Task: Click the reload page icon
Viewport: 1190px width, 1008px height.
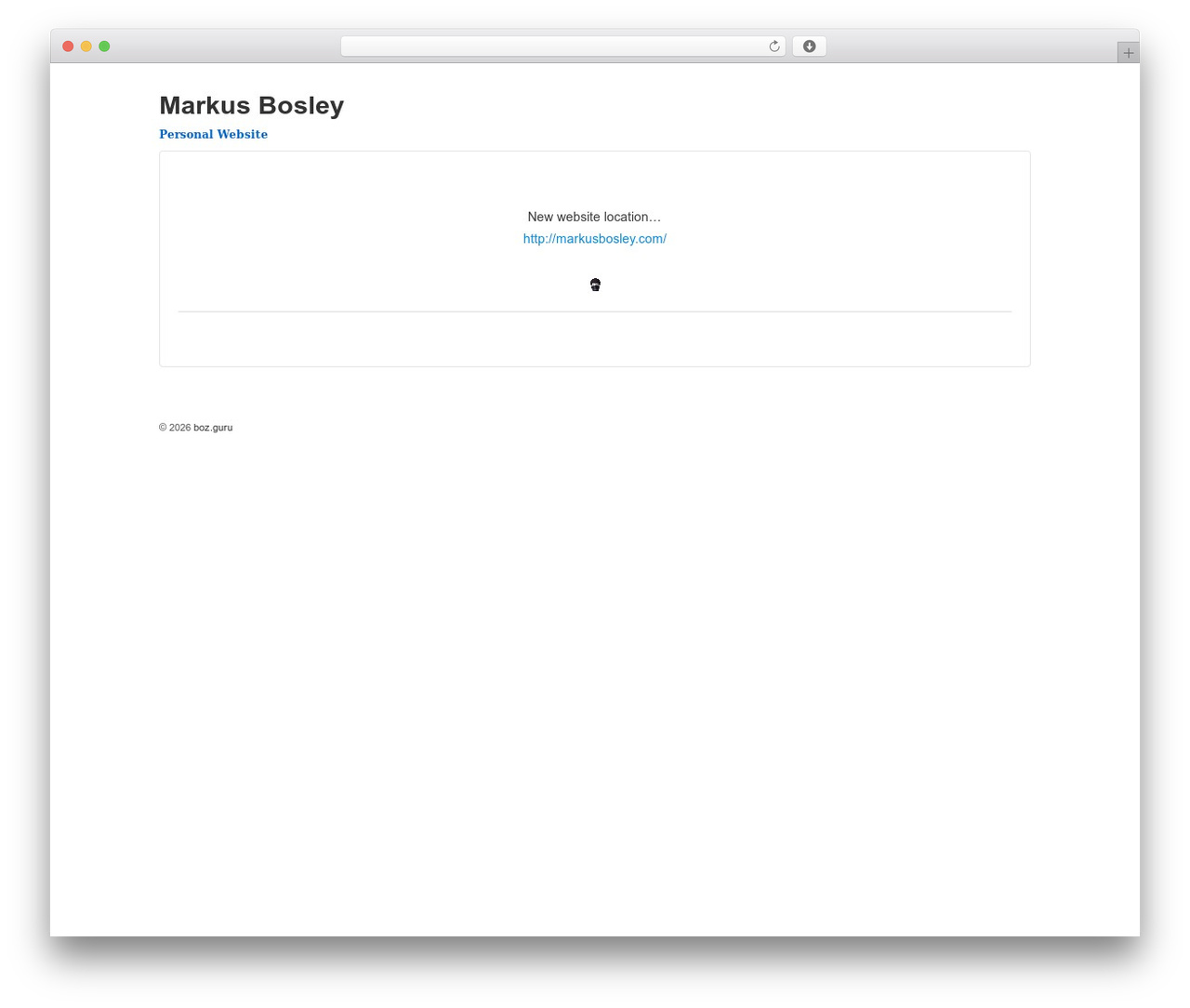Action: coord(773,46)
